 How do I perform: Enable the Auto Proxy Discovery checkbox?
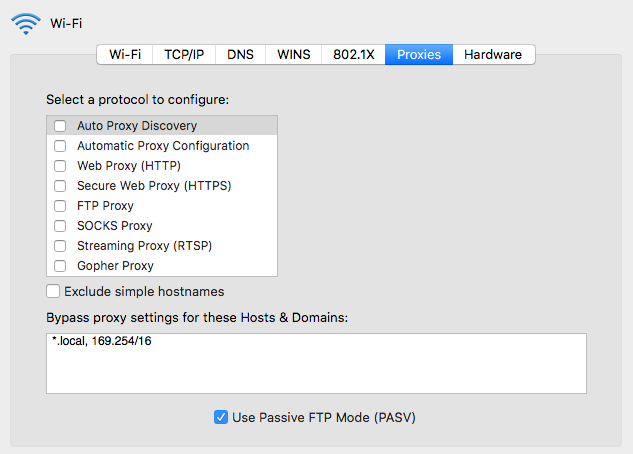pos(61,126)
